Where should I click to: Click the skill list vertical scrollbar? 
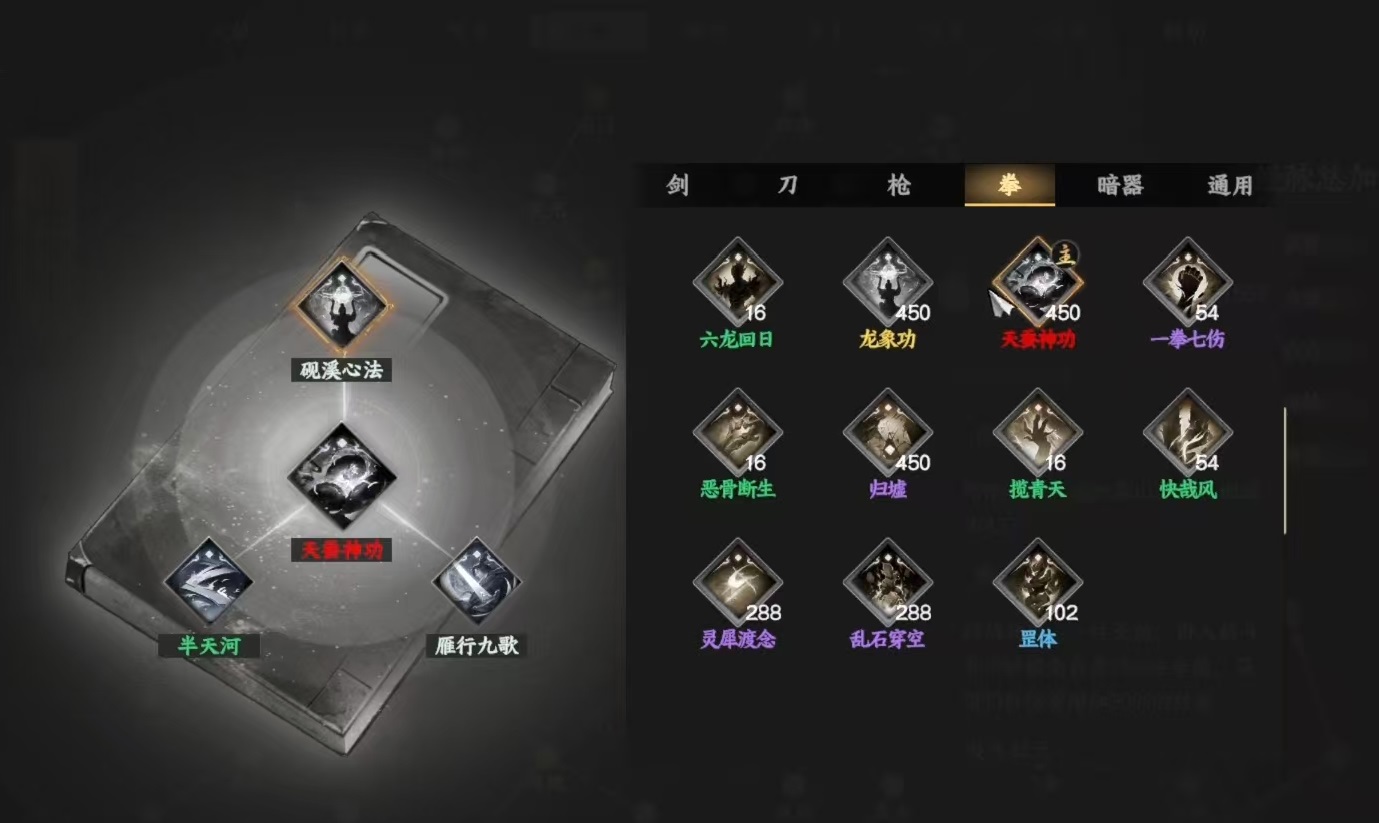(x=1285, y=470)
